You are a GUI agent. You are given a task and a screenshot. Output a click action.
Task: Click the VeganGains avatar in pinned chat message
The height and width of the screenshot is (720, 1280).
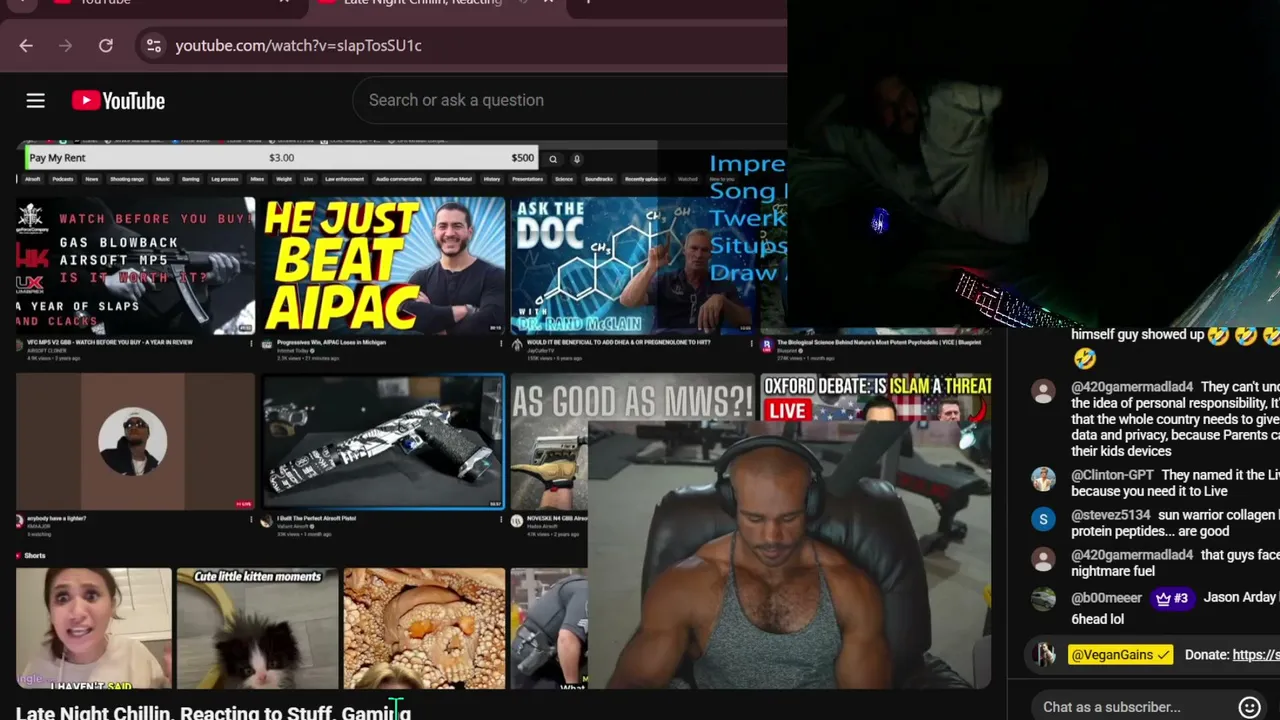[x=1045, y=655]
